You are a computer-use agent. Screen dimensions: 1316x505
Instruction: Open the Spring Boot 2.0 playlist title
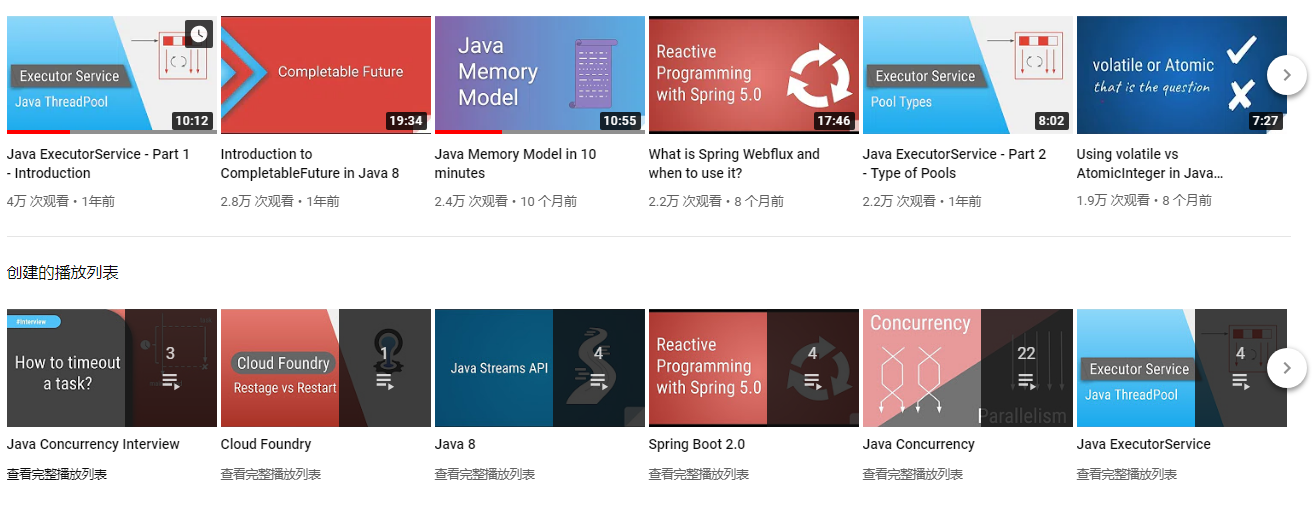[x=697, y=444]
